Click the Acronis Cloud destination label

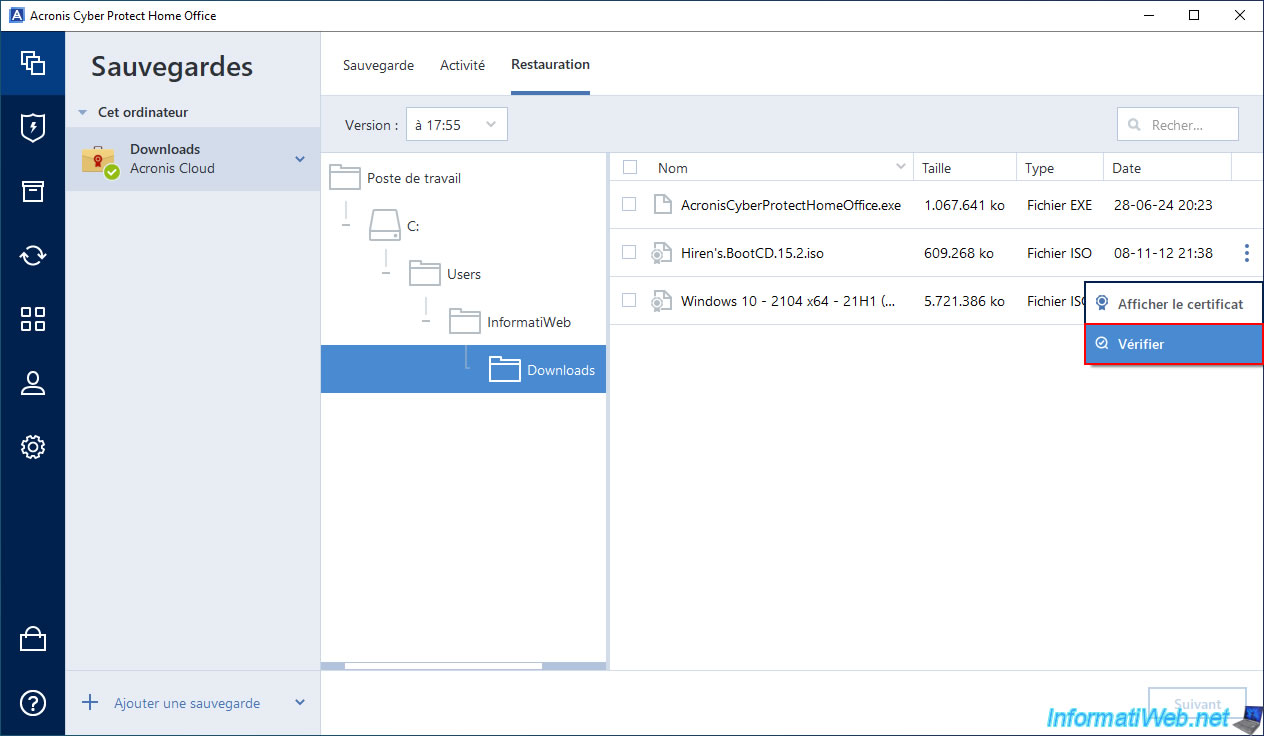point(172,168)
